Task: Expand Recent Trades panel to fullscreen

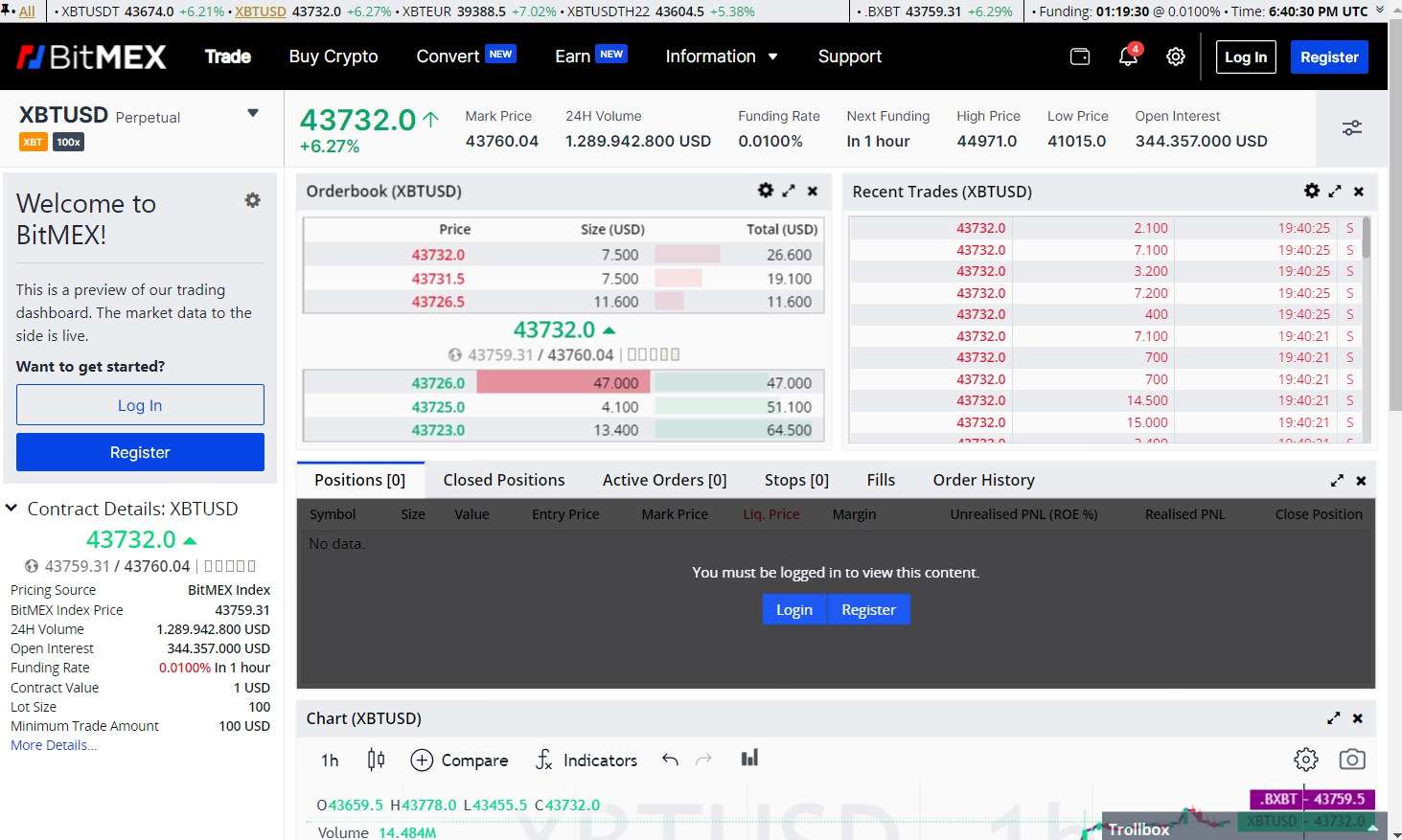Action: pos(1335,192)
